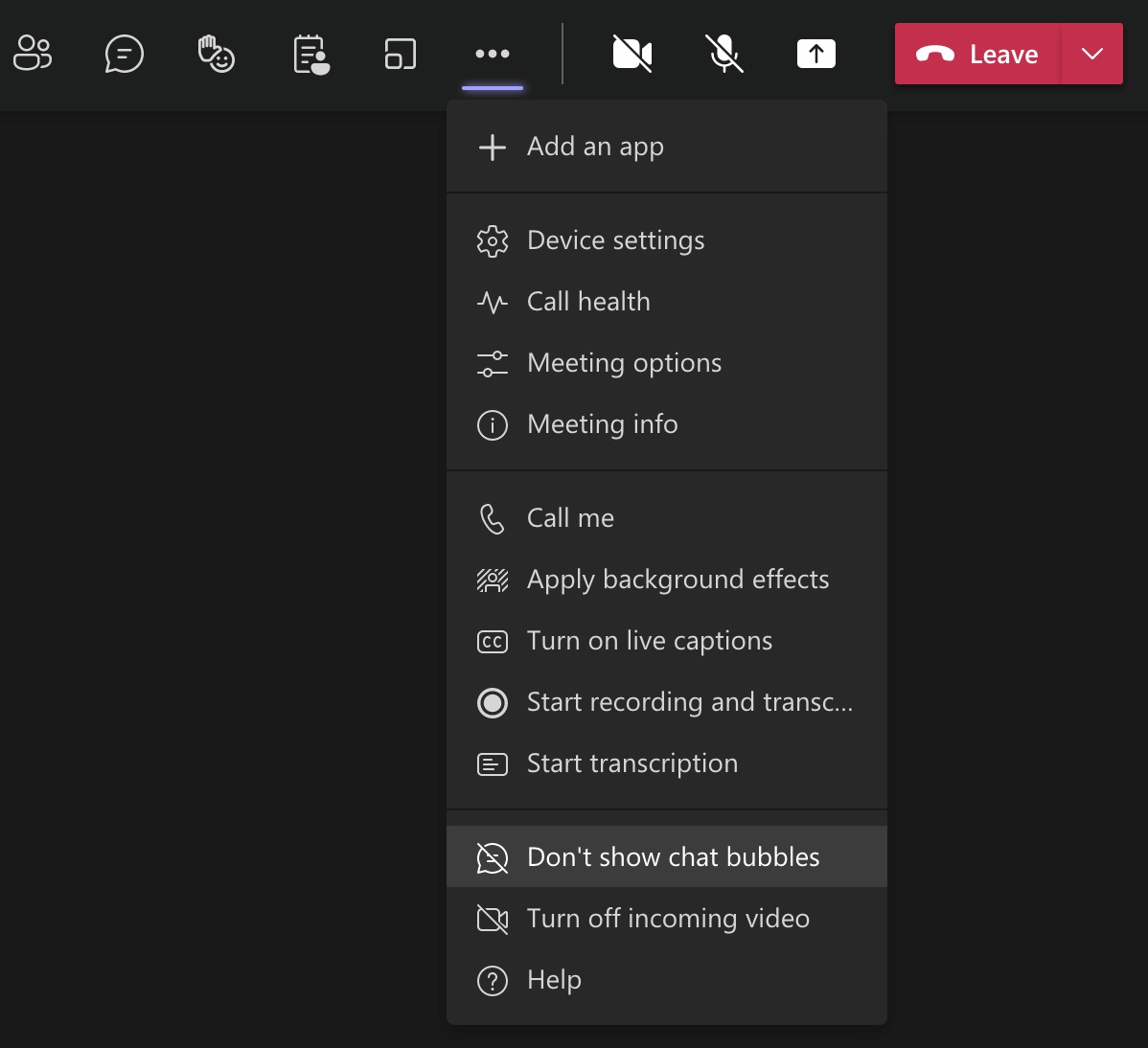Turn on the camera

point(632,54)
